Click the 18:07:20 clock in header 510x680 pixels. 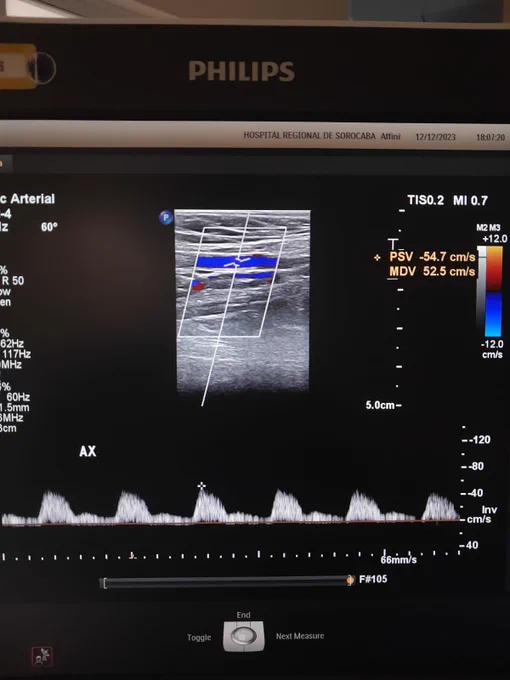click(x=490, y=137)
